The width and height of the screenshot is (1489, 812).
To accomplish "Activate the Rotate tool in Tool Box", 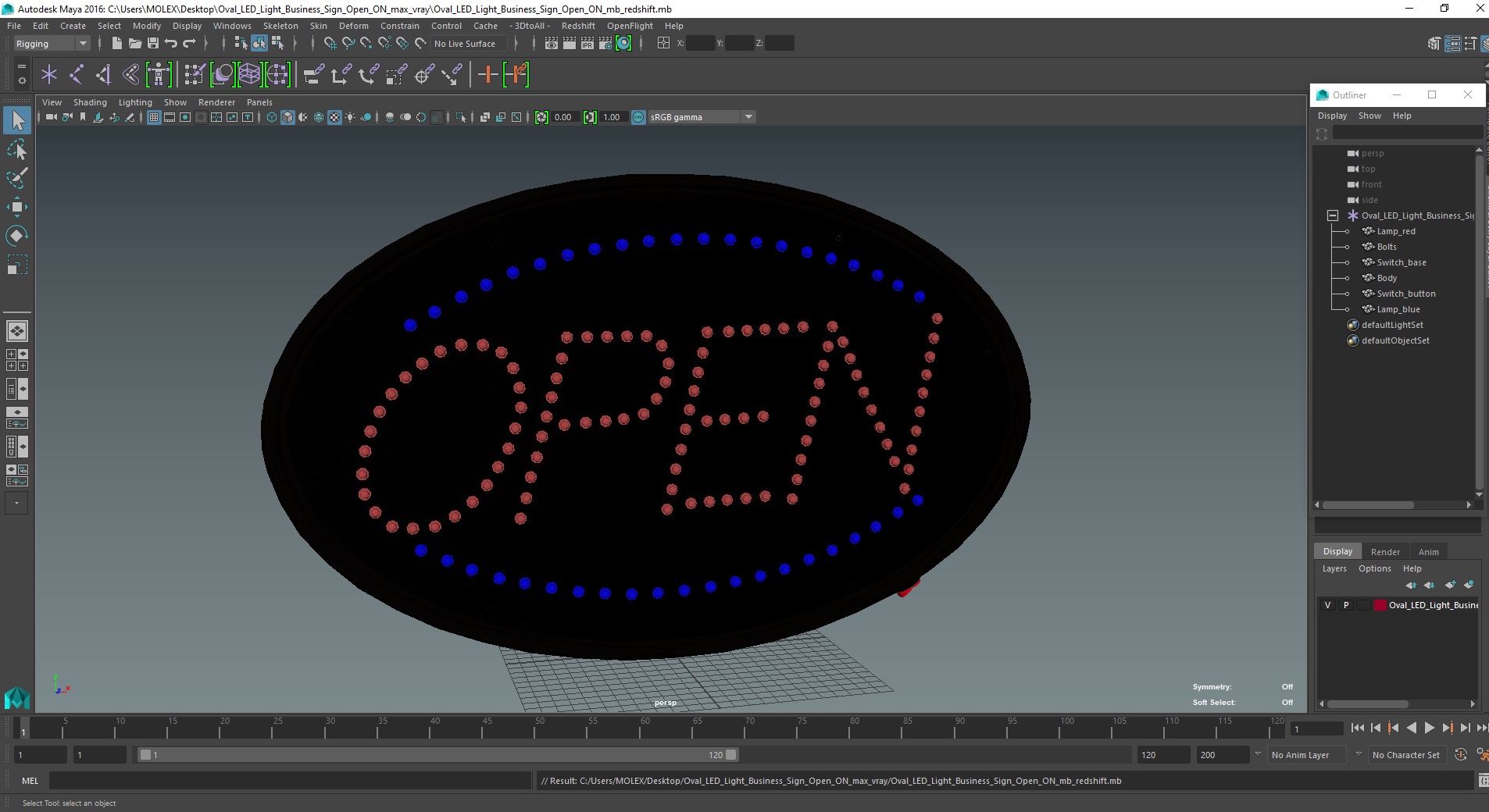I will (x=17, y=236).
